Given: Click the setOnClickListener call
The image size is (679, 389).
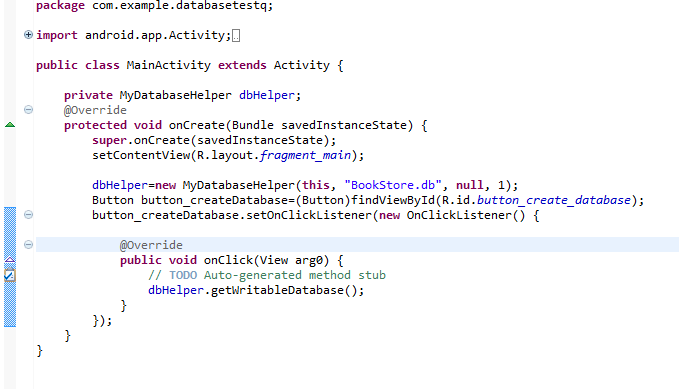Looking at the screenshot, I should pyautogui.click(x=310, y=215).
